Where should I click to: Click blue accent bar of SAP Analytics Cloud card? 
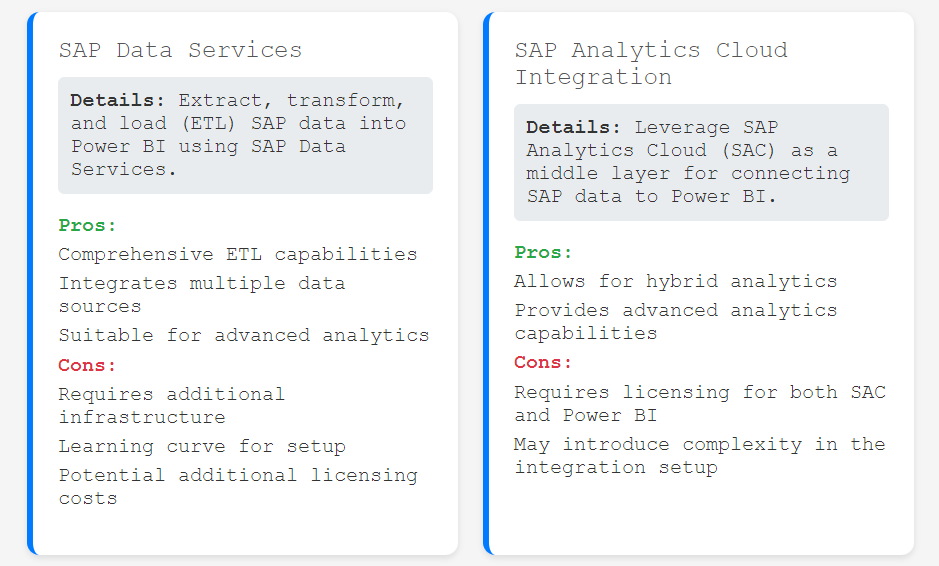(x=487, y=283)
